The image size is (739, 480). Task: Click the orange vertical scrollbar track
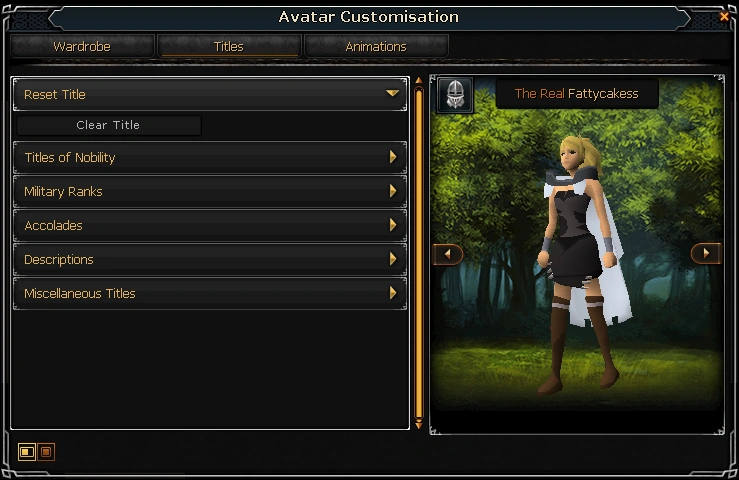[419, 252]
